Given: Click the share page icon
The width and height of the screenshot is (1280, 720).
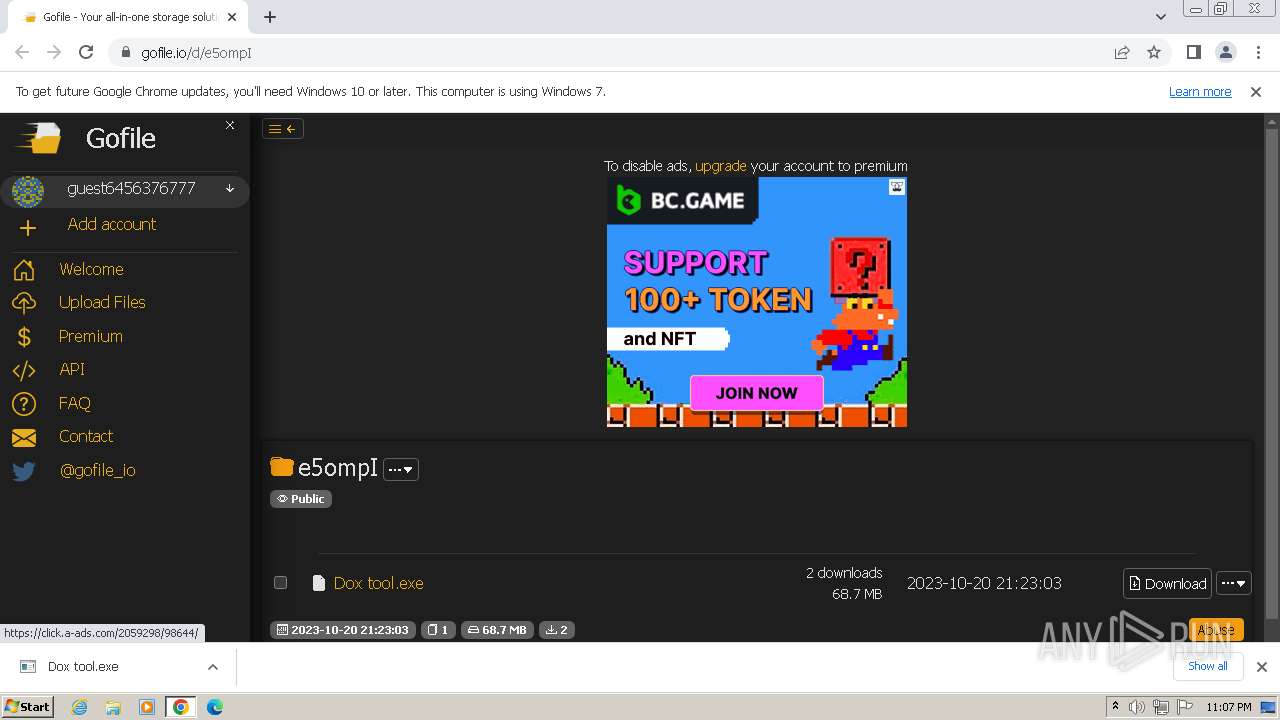Looking at the screenshot, I should [1122, 52].
